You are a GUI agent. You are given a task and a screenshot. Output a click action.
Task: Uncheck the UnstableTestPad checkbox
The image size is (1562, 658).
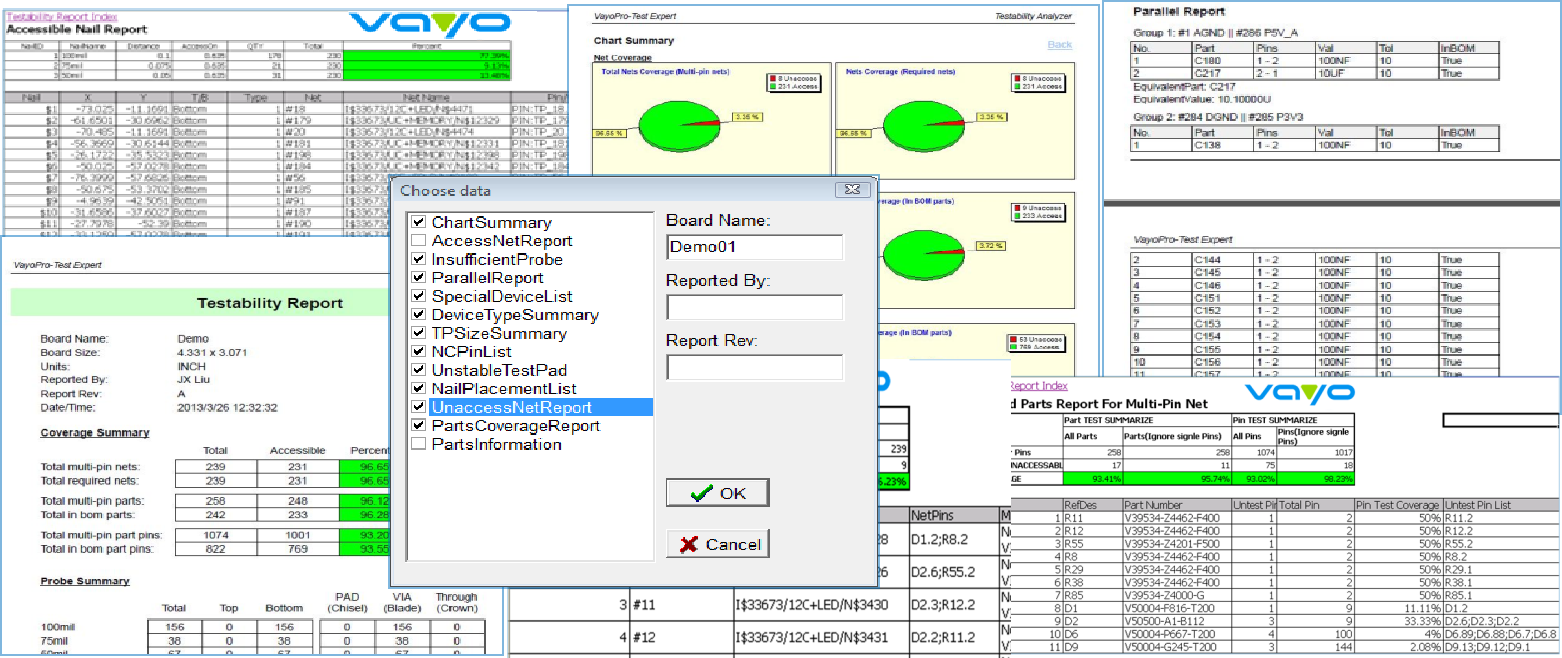click(419, 370)
